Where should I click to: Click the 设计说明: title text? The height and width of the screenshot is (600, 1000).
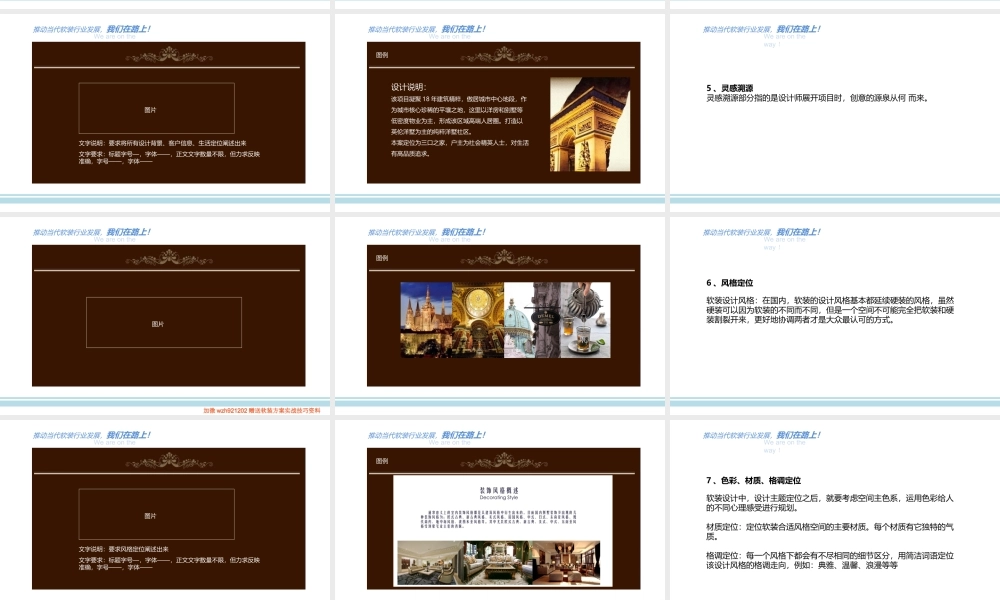pyautogui.click(x=408, y=87)
